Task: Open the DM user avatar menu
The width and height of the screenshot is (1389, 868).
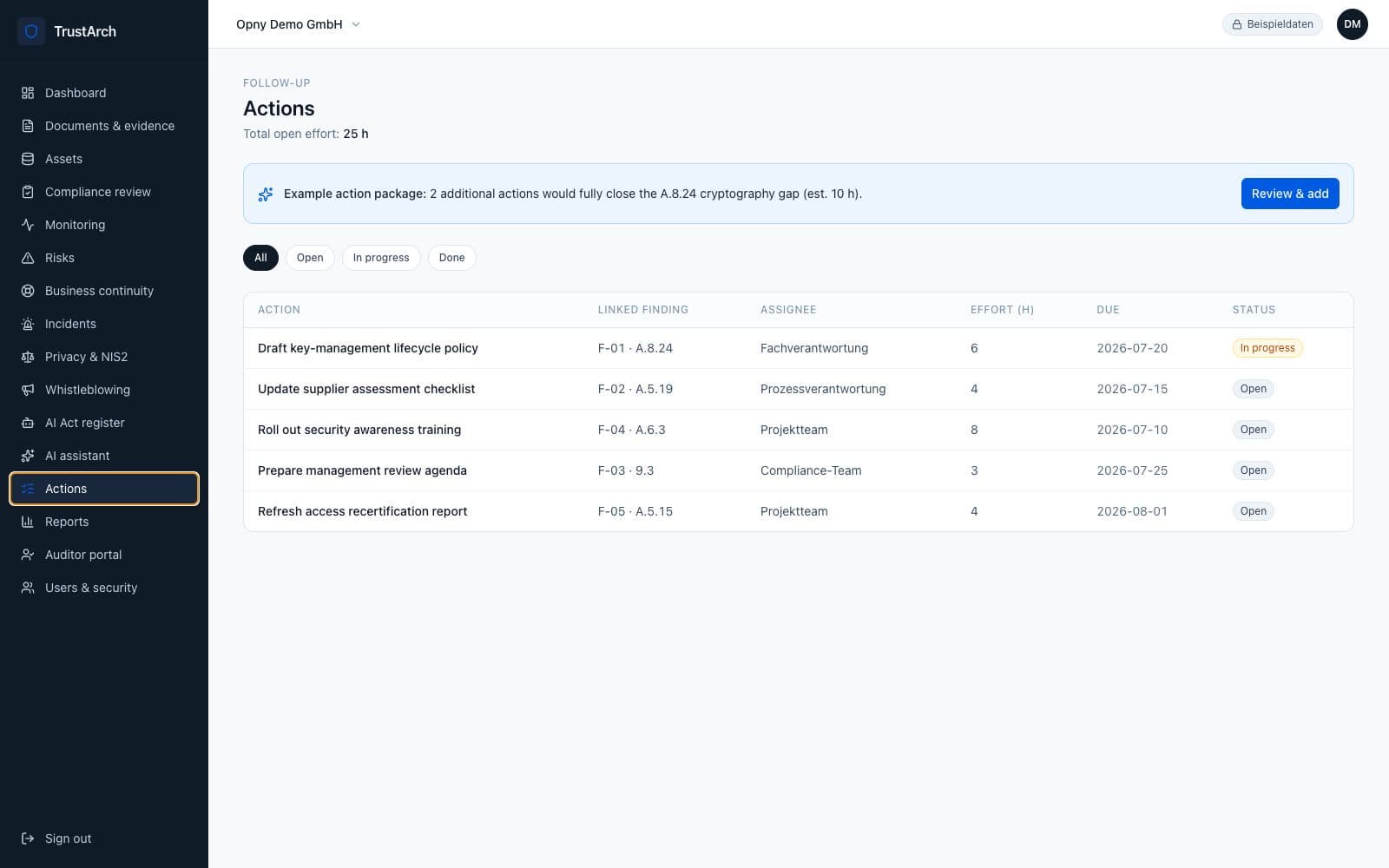Action: tap(1352, 24)
